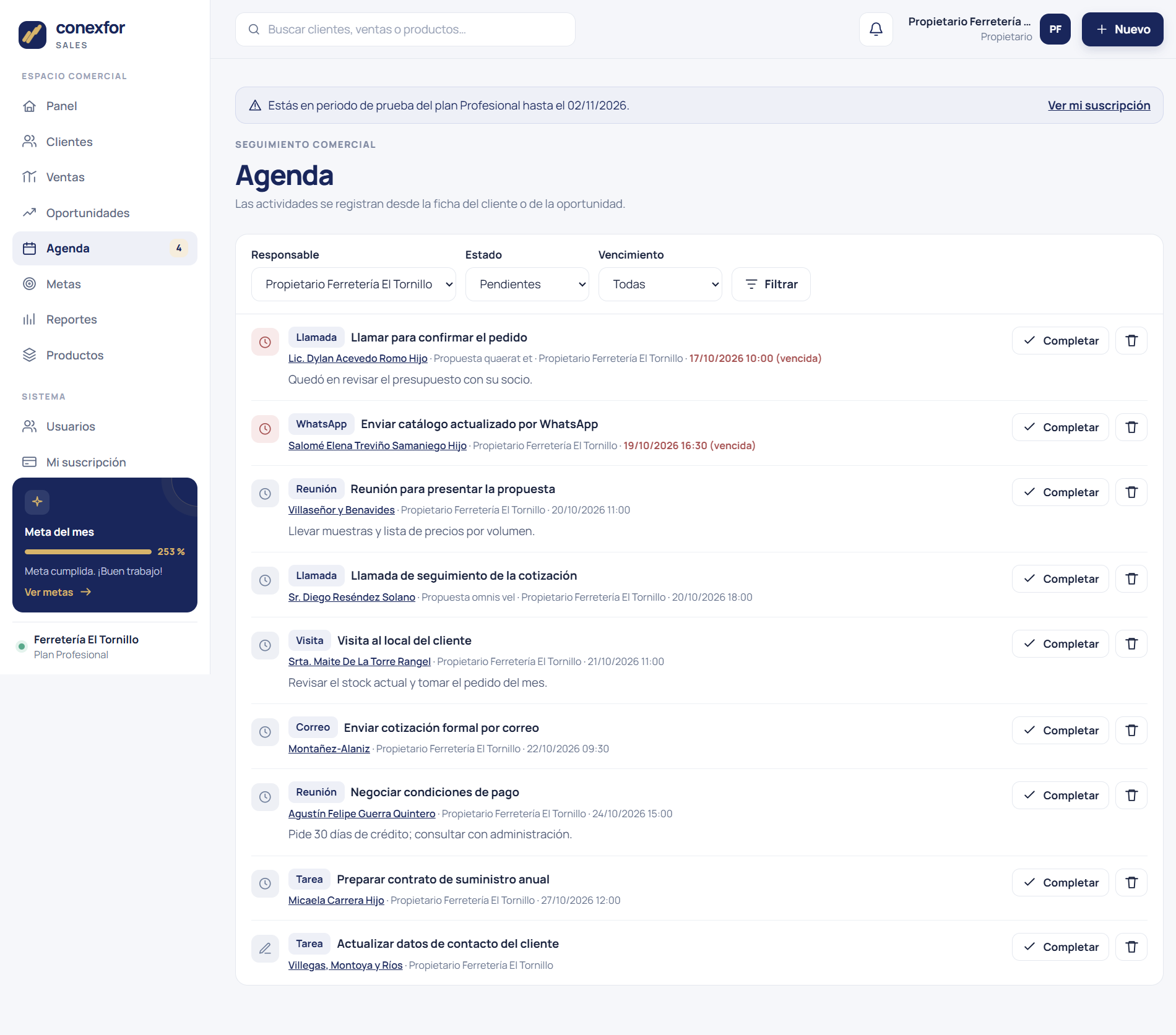Open Reportes in the sidebar
The height and width of the screenshot is (1035, 1176).
coord(105,320)
